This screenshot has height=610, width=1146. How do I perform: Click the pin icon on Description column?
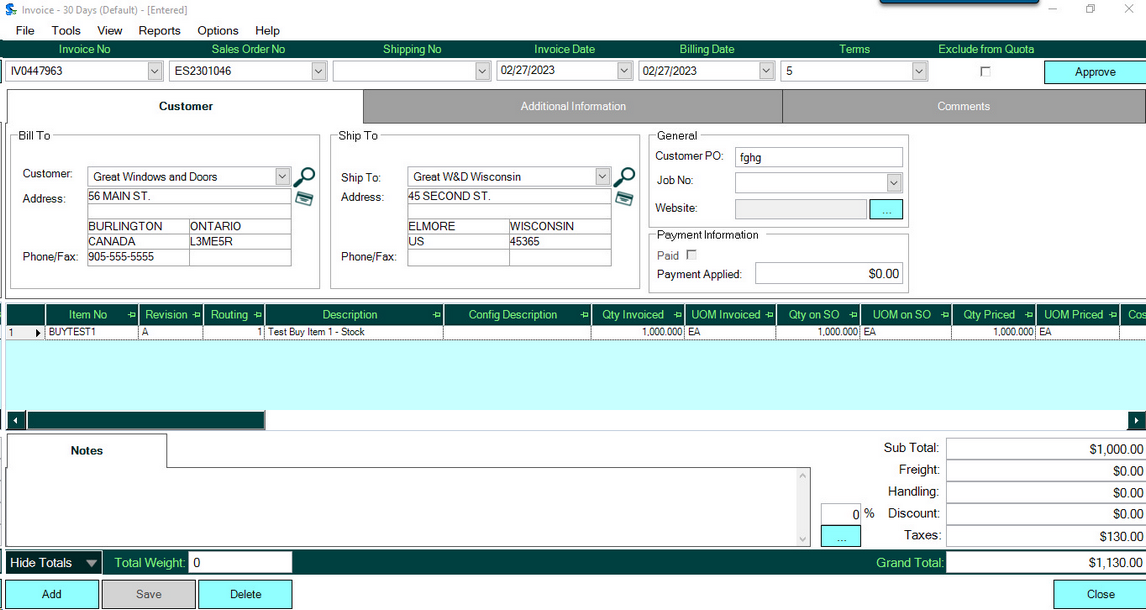pos(436,315)
